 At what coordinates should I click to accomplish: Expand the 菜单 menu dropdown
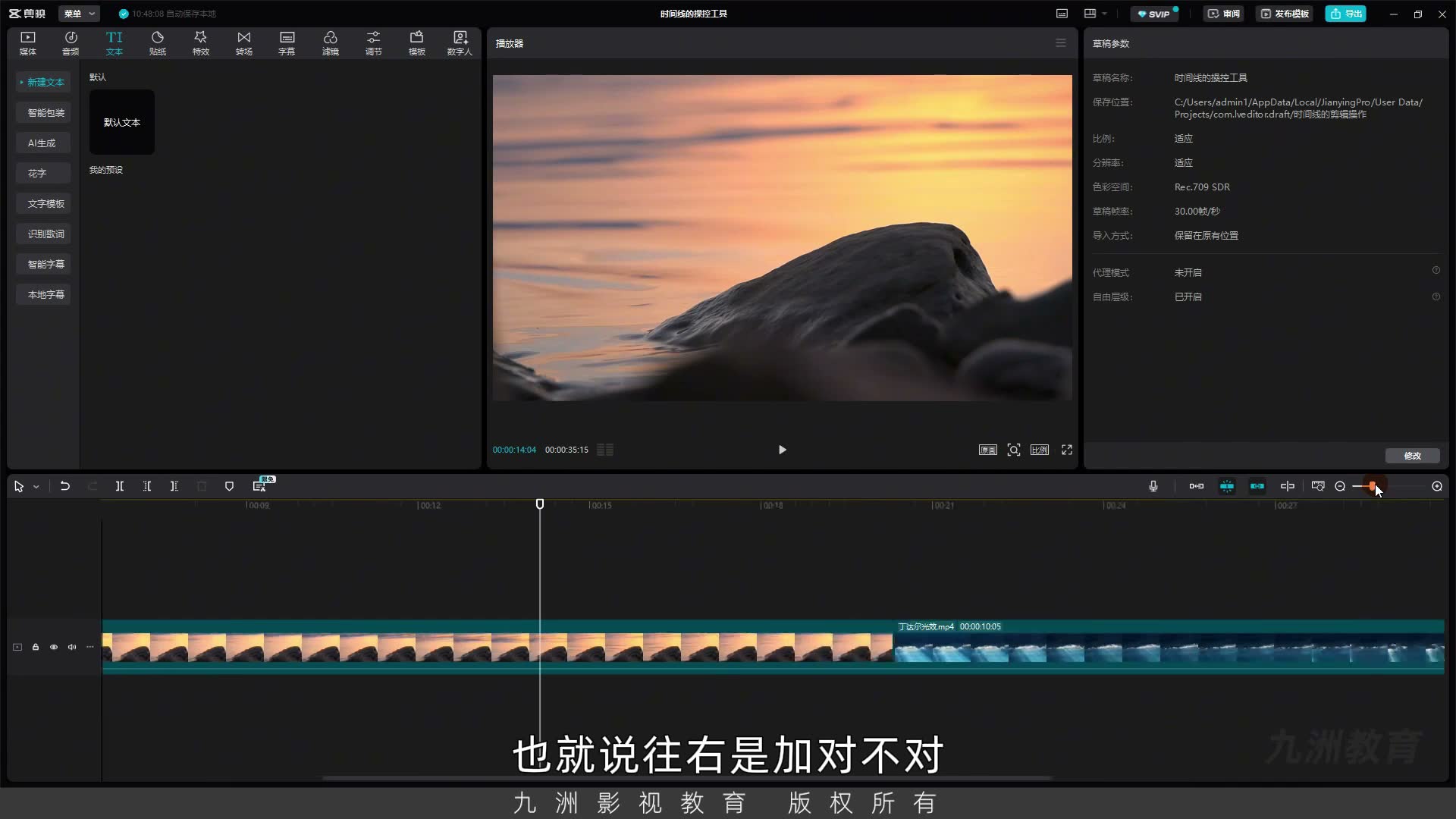79,14
